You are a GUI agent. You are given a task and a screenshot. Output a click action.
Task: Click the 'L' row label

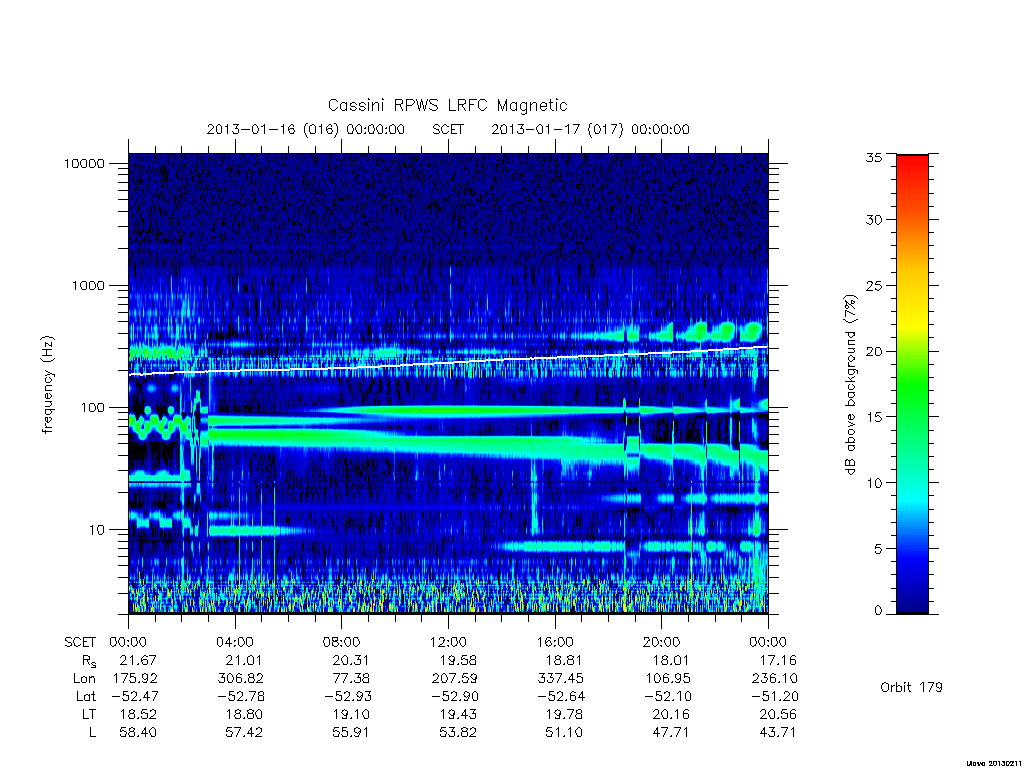point(93,733)
